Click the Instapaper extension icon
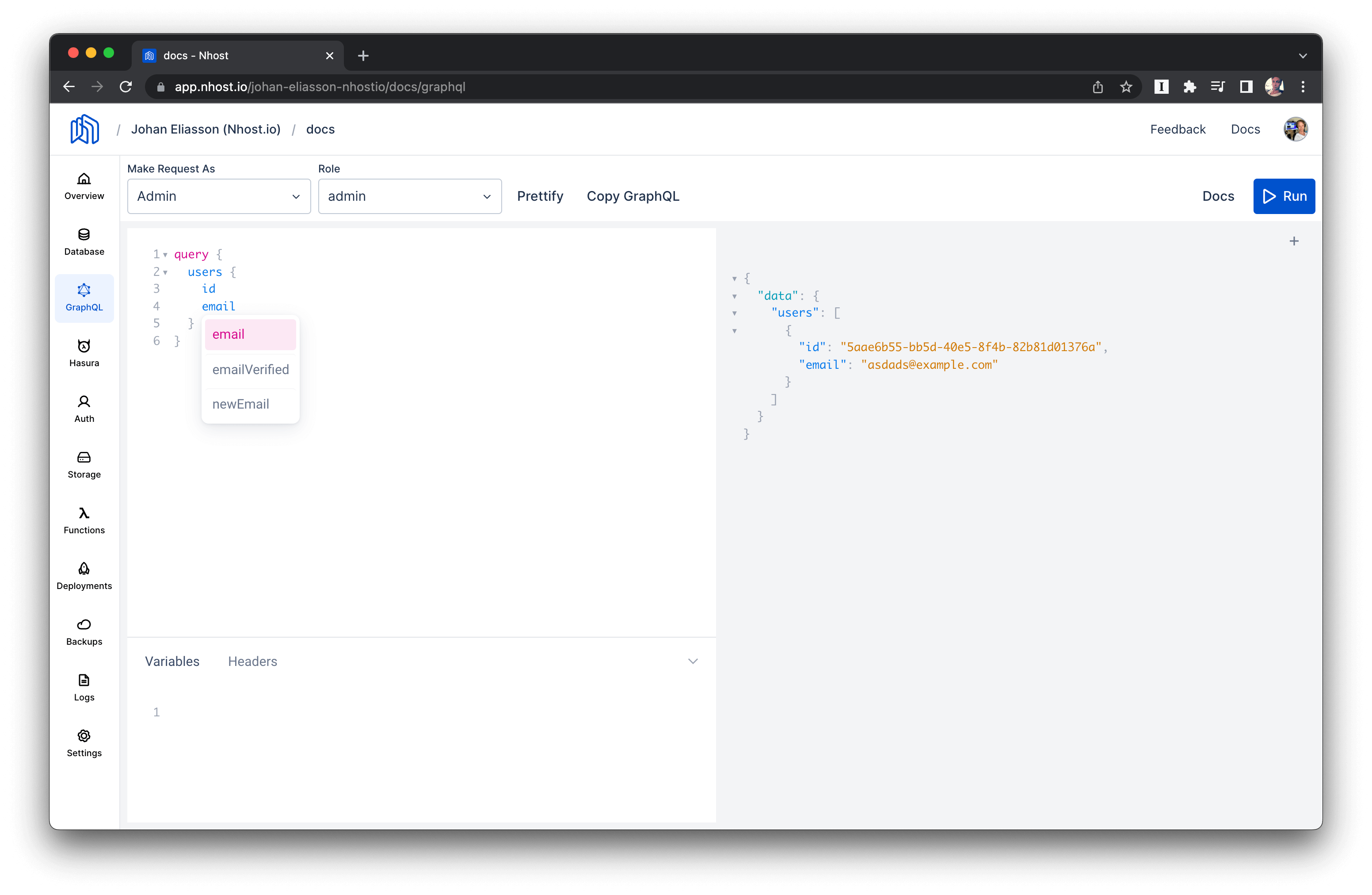The image size is (1372, 895). pyautogui.click(x=1161, y=87)
